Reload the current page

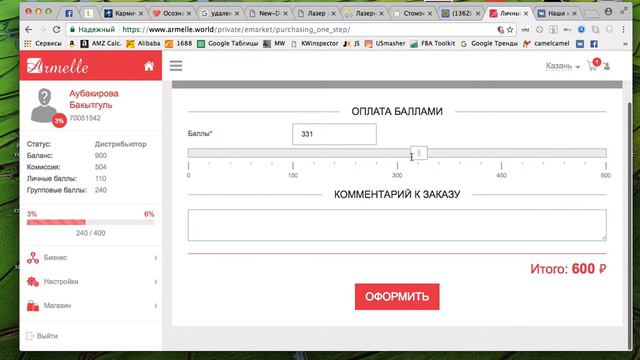pos(56,29)
